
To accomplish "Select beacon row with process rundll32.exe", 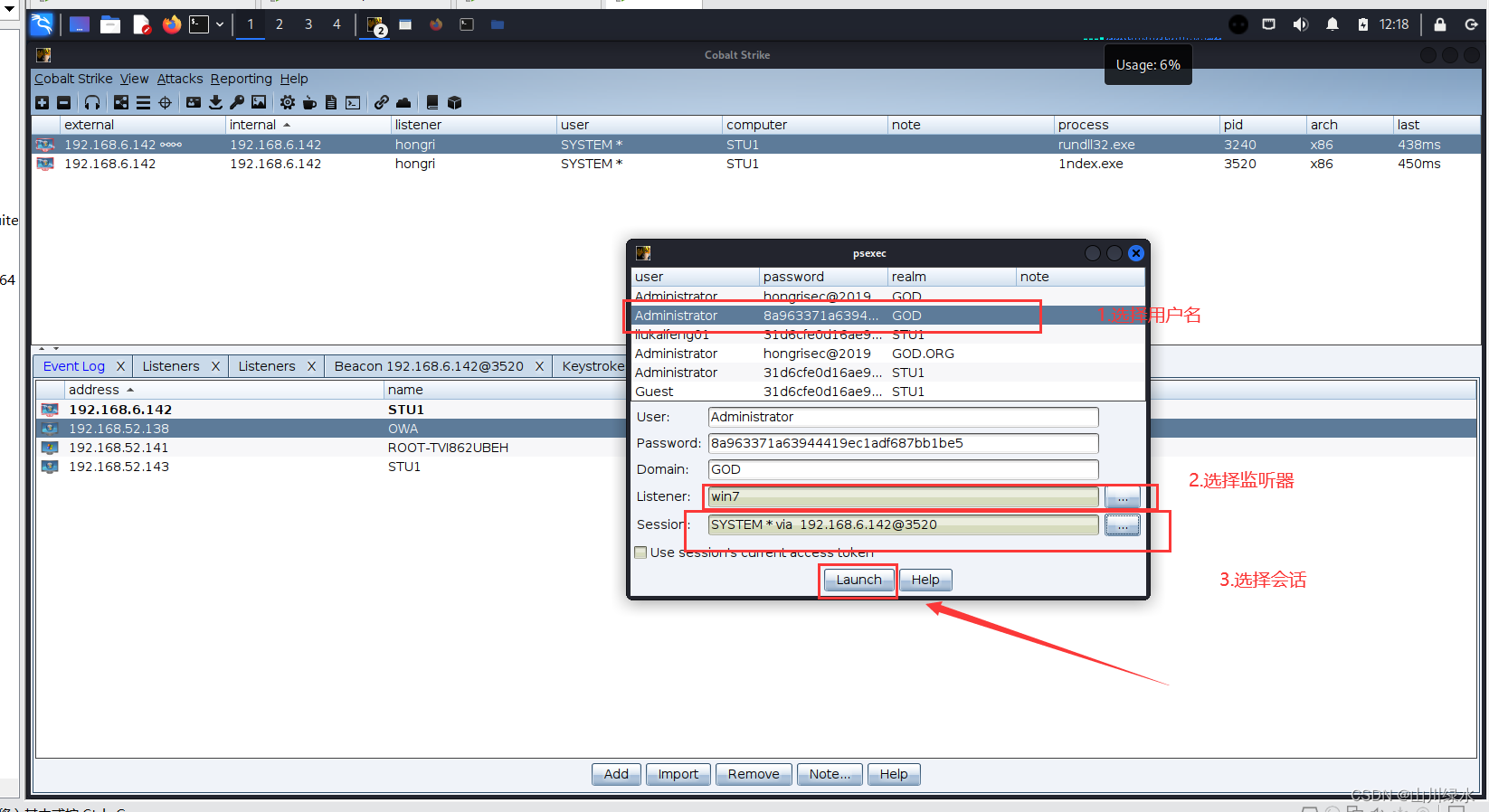I will 756,145.
